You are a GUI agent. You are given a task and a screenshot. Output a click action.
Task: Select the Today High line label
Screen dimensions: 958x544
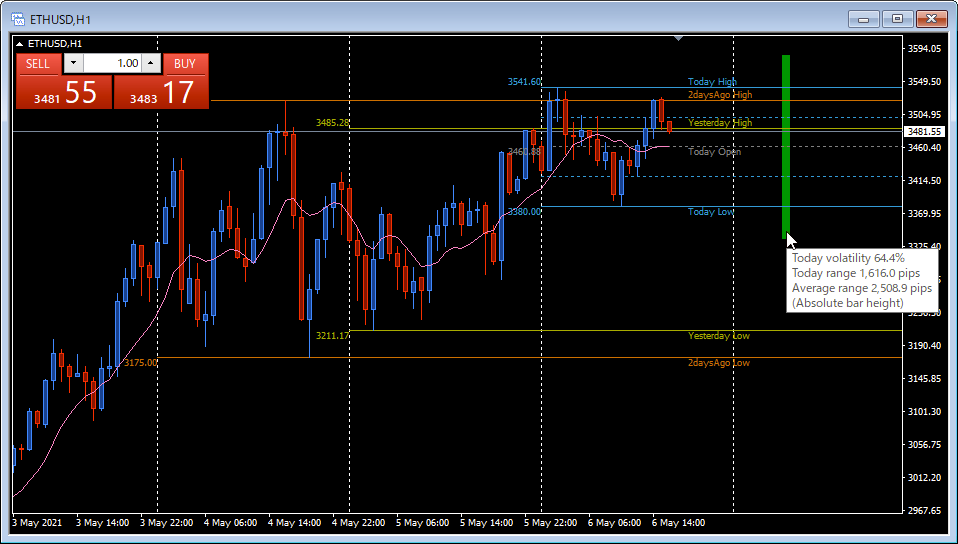pos(712,81)
